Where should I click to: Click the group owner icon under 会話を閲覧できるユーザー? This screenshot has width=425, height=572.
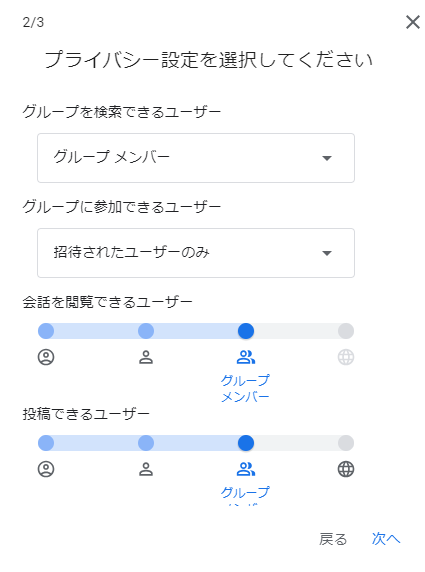coord(46,357)
